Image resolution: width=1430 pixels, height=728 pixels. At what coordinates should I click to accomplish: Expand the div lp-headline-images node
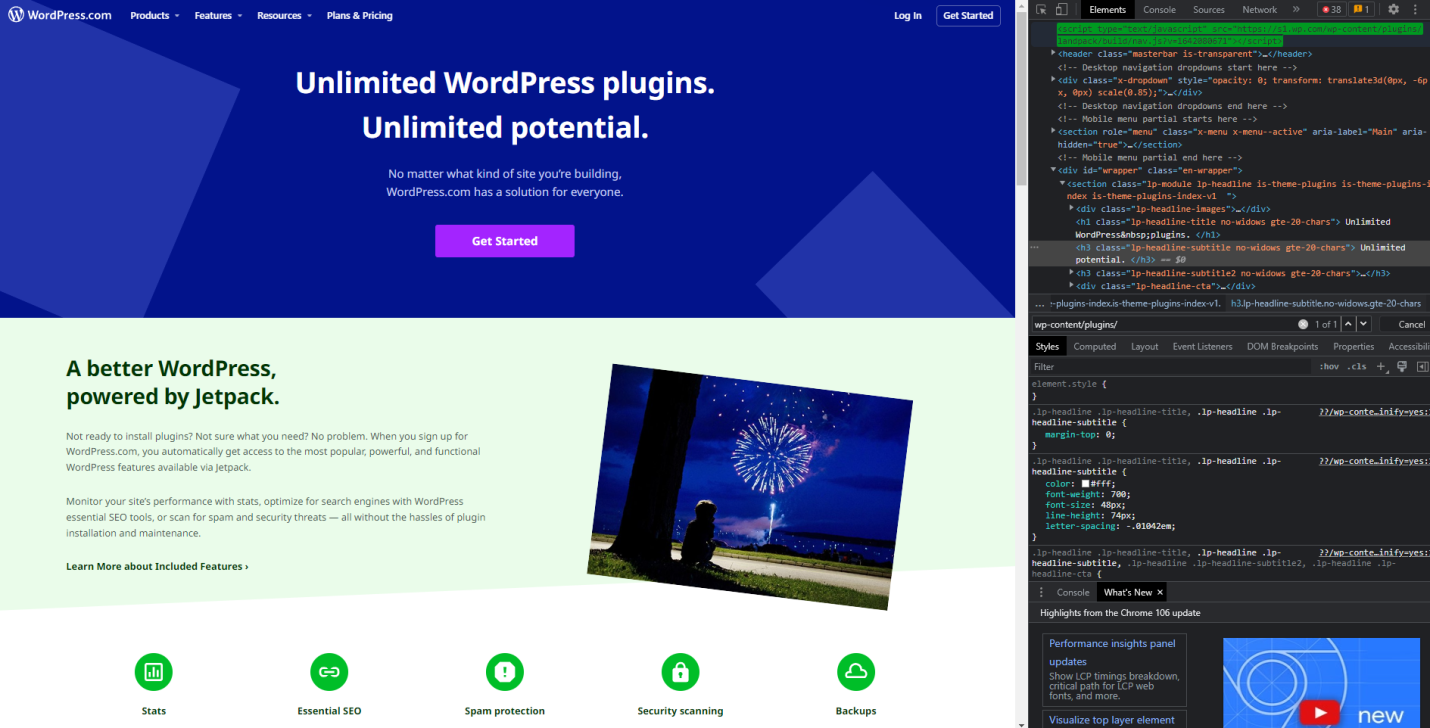click(1072, 209)
